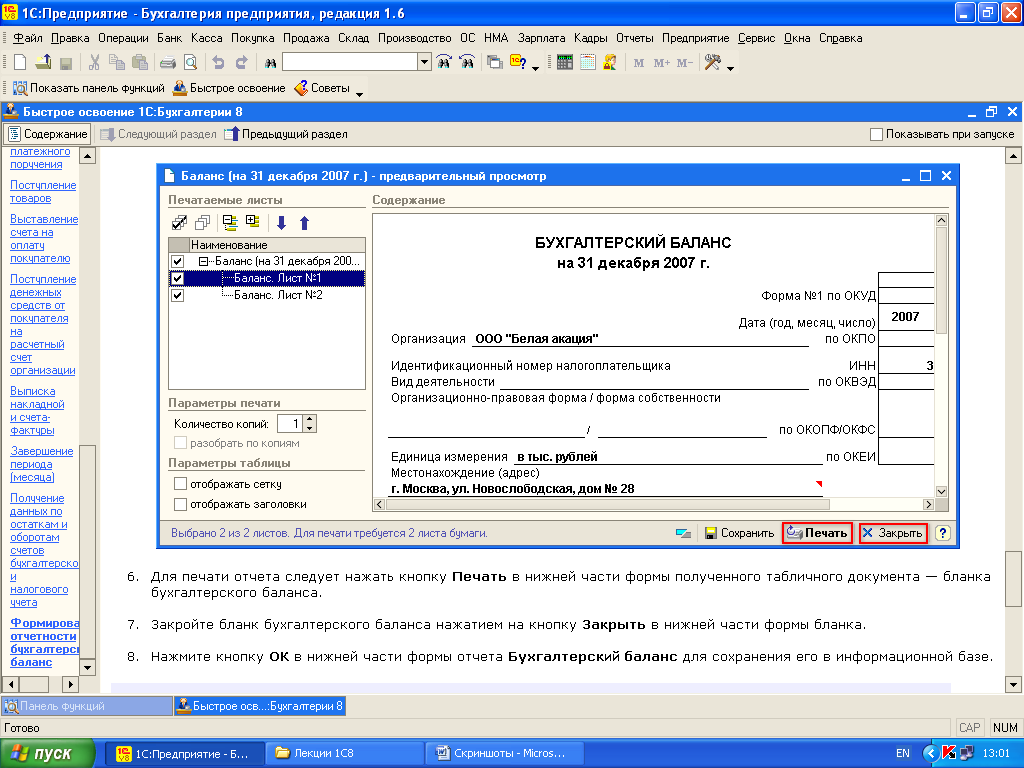Viewport: 1024px width, 768px height.
Task: Open dropdown arrow next to service tools icon
Action: 730,68
